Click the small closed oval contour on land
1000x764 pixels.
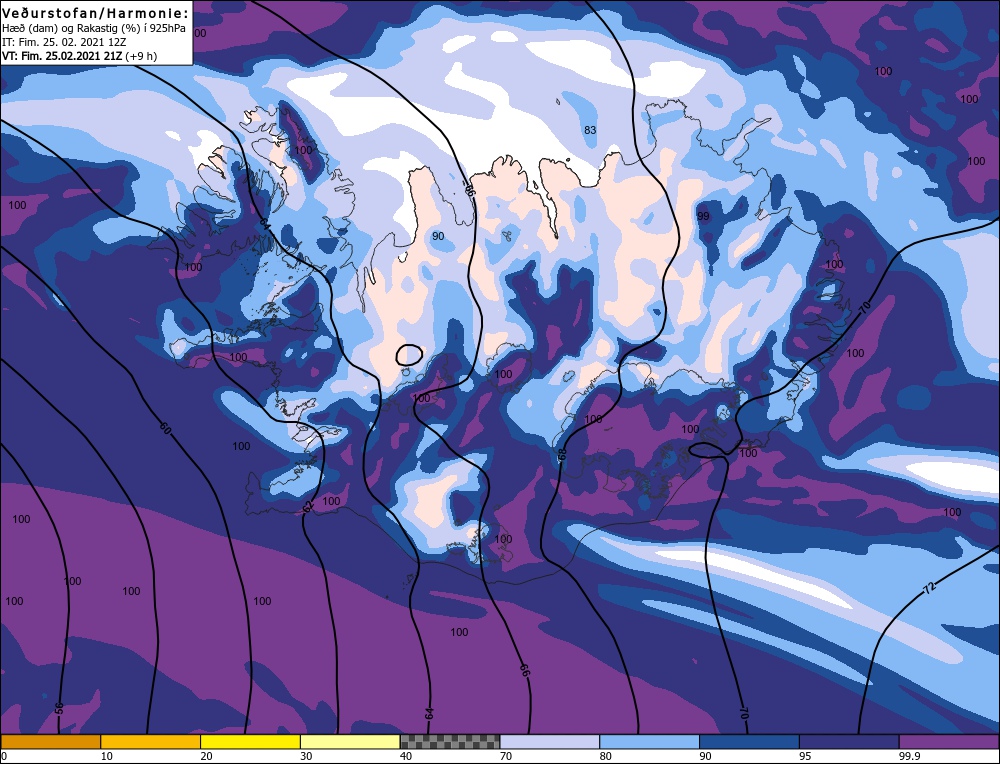point(409,355)
